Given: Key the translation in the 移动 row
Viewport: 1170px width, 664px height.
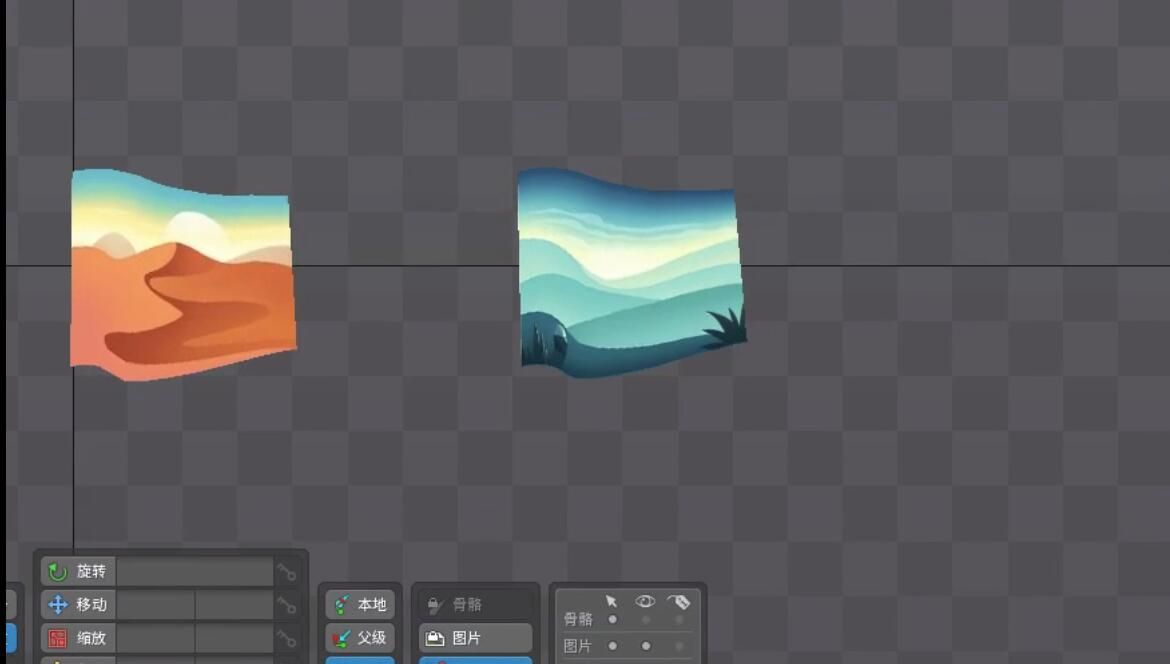Looking at the screenshot, I should (x=287, y=605).
